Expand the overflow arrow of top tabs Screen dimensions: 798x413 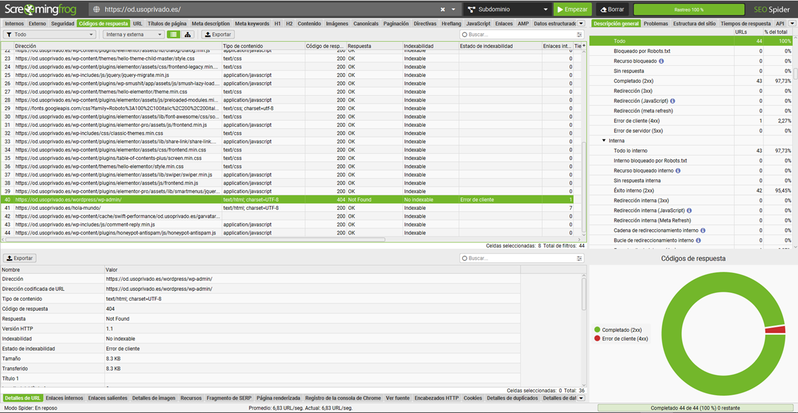tap(582, 23)
